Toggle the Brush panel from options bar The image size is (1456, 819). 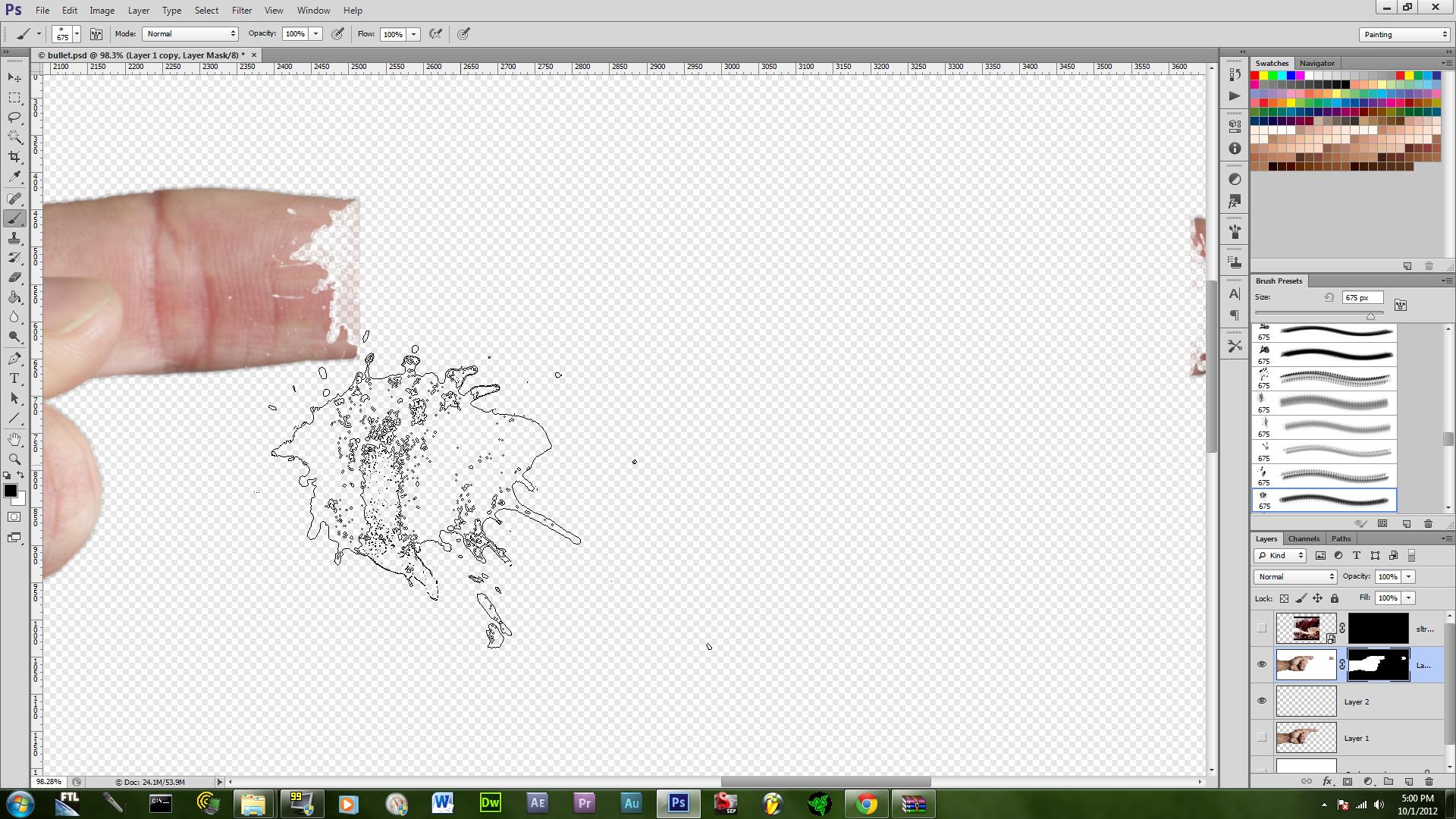[x=96, y=34]
